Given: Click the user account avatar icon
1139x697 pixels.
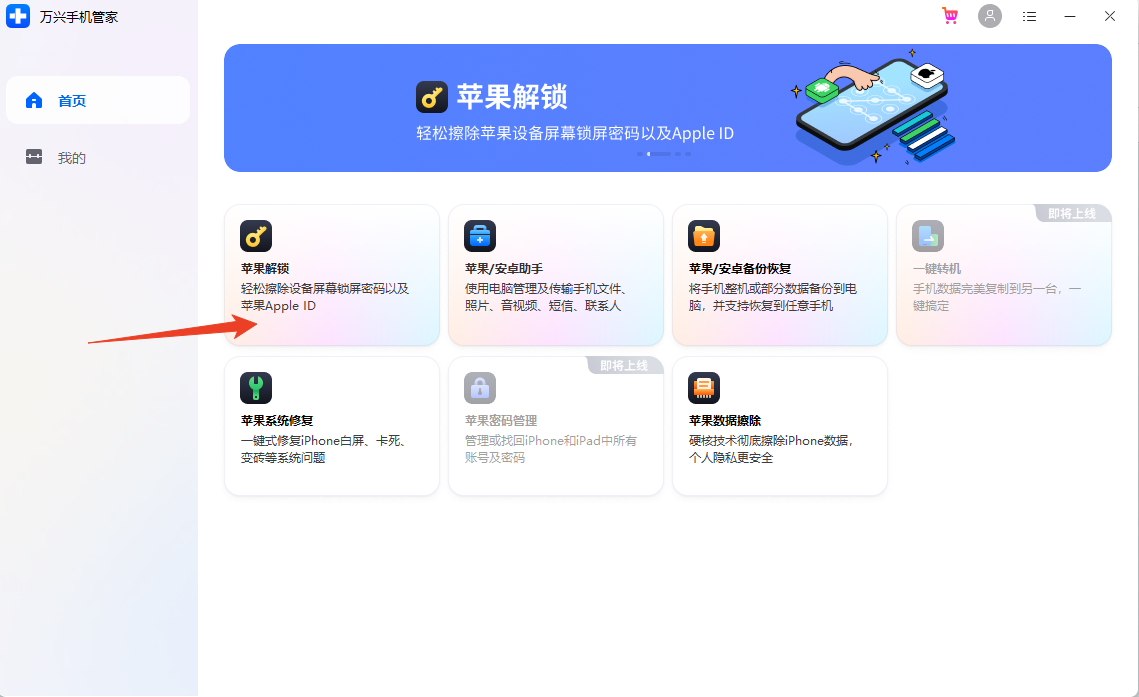Looking at the screenshot, I should [x=990, y=16].
